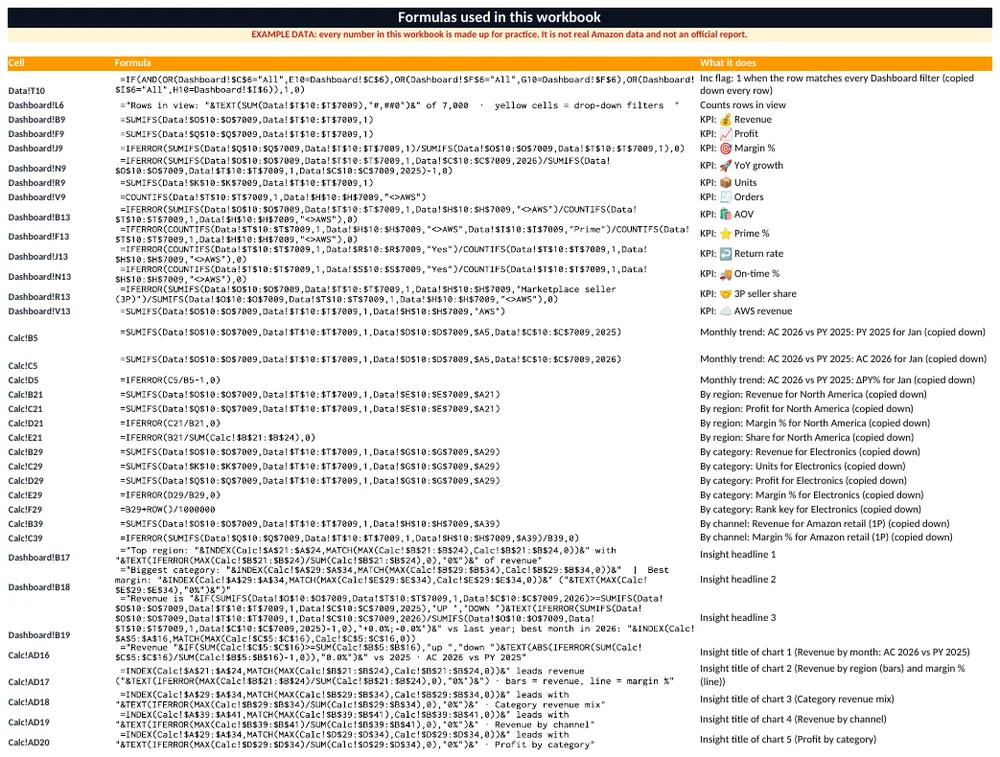Image resolution: width=1000 pixels, height=757 pixels.
Task: Select the formula "=IFERROR(C5/B5-1,0)"
Action: [x=170, y=380]
